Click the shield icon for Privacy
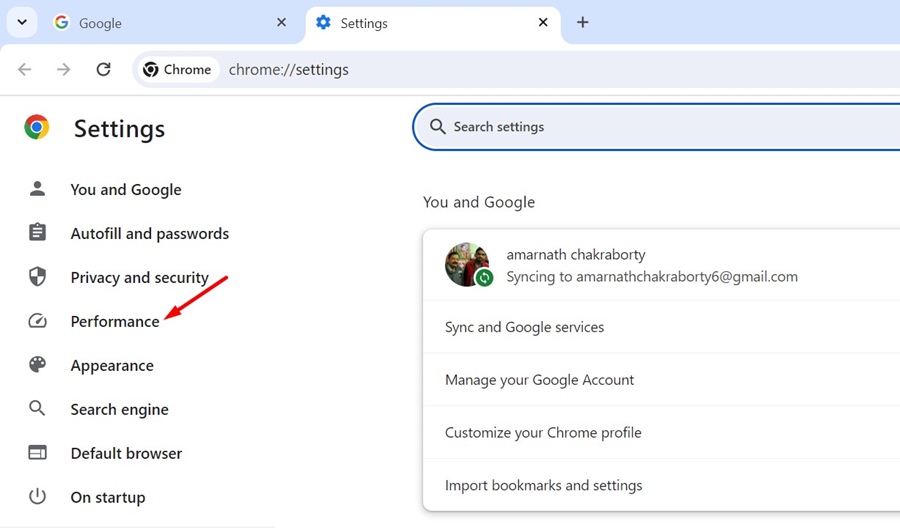Screen dimensions: 900x529 (x=37, y=277)
